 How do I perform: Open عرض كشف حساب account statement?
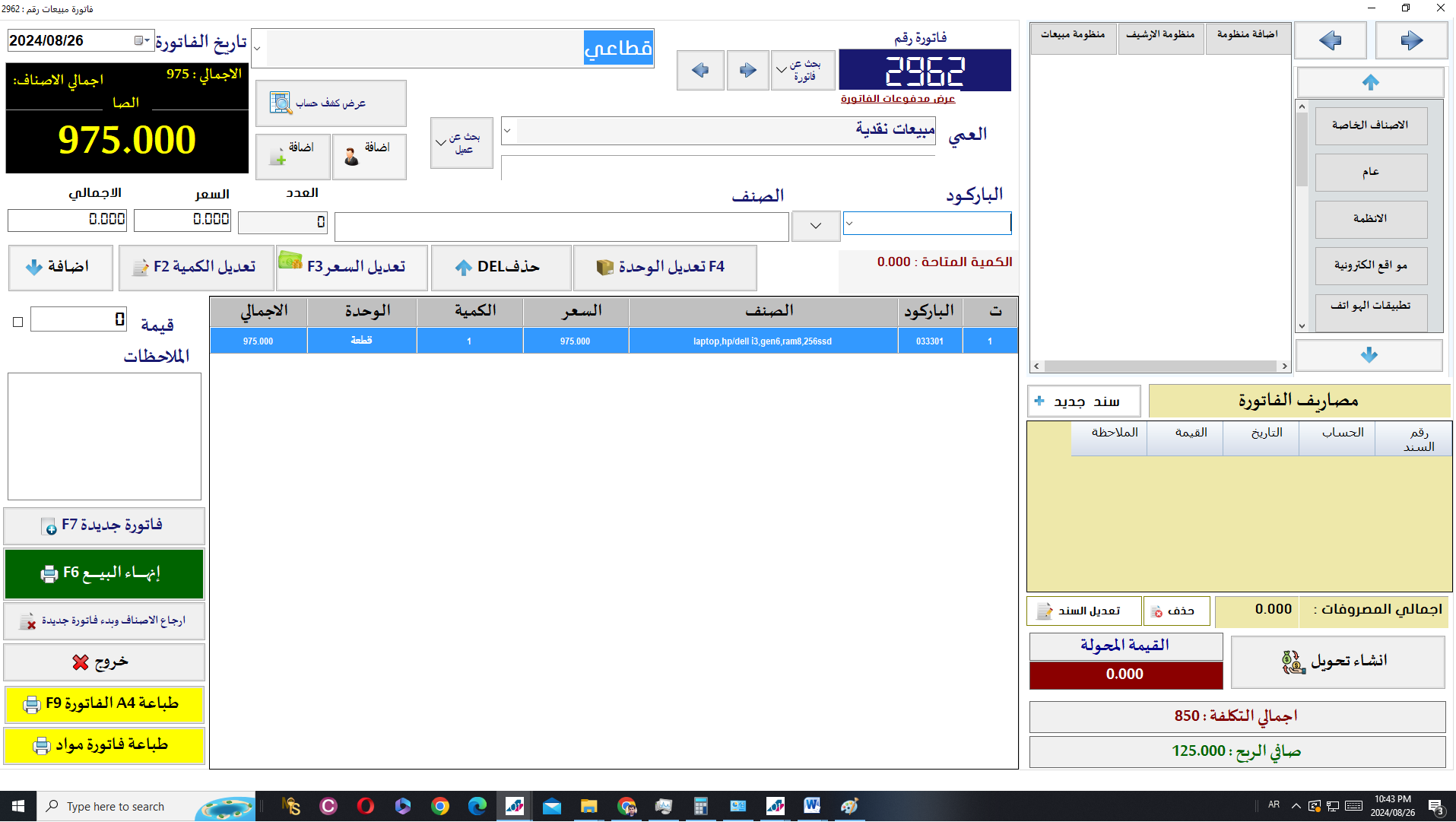point(331,103)
